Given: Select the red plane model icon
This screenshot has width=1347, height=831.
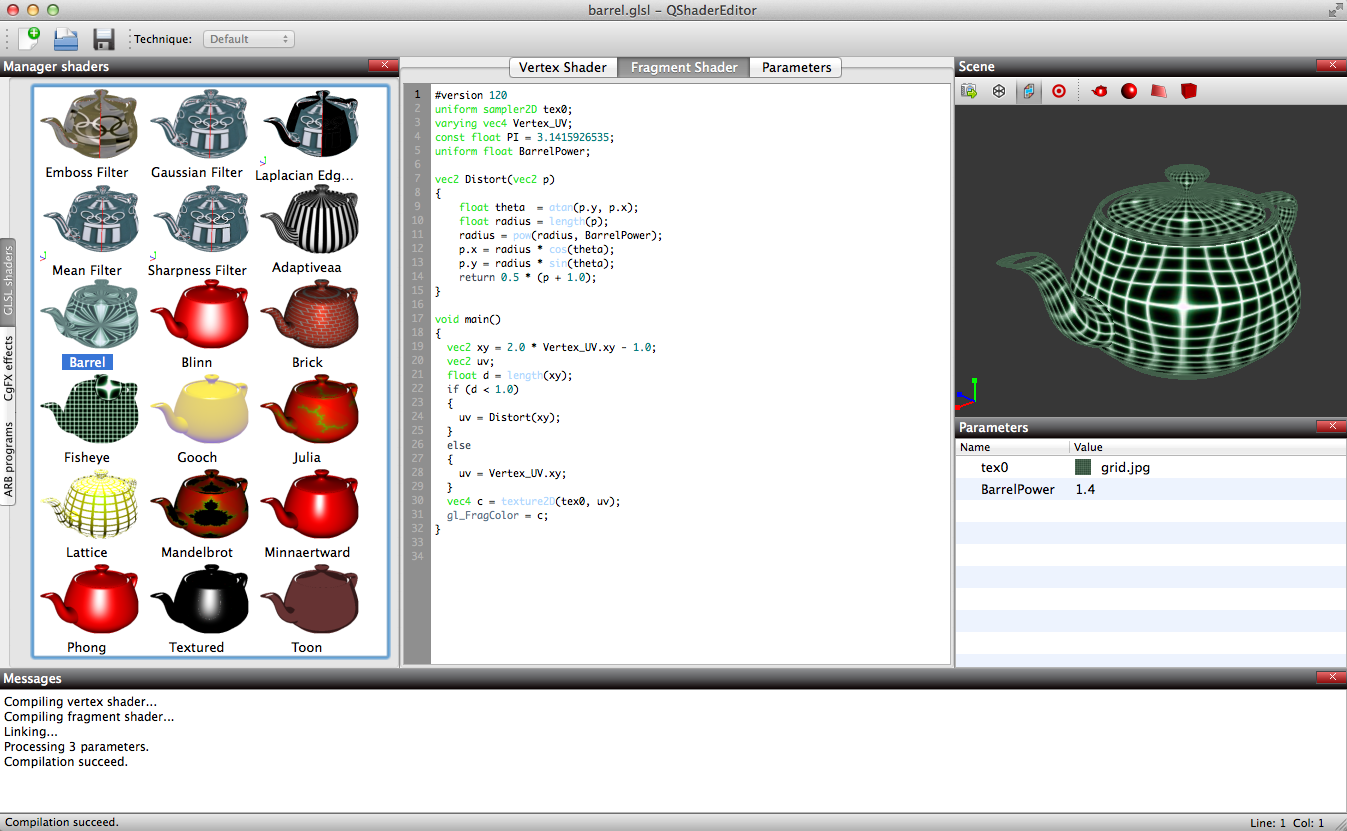Looking at the screenshot, I should [1158, 91].
